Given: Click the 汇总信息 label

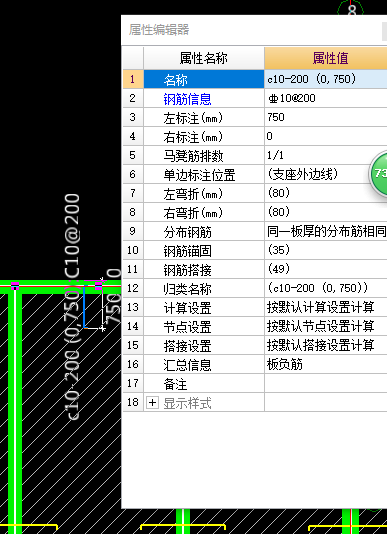Looking at the screenshot, I should click(x=187, y=366).
